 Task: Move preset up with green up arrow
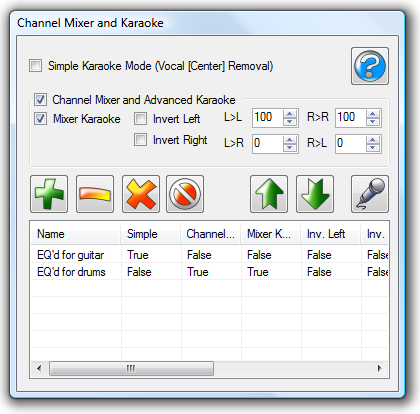(x=269, y=194)
